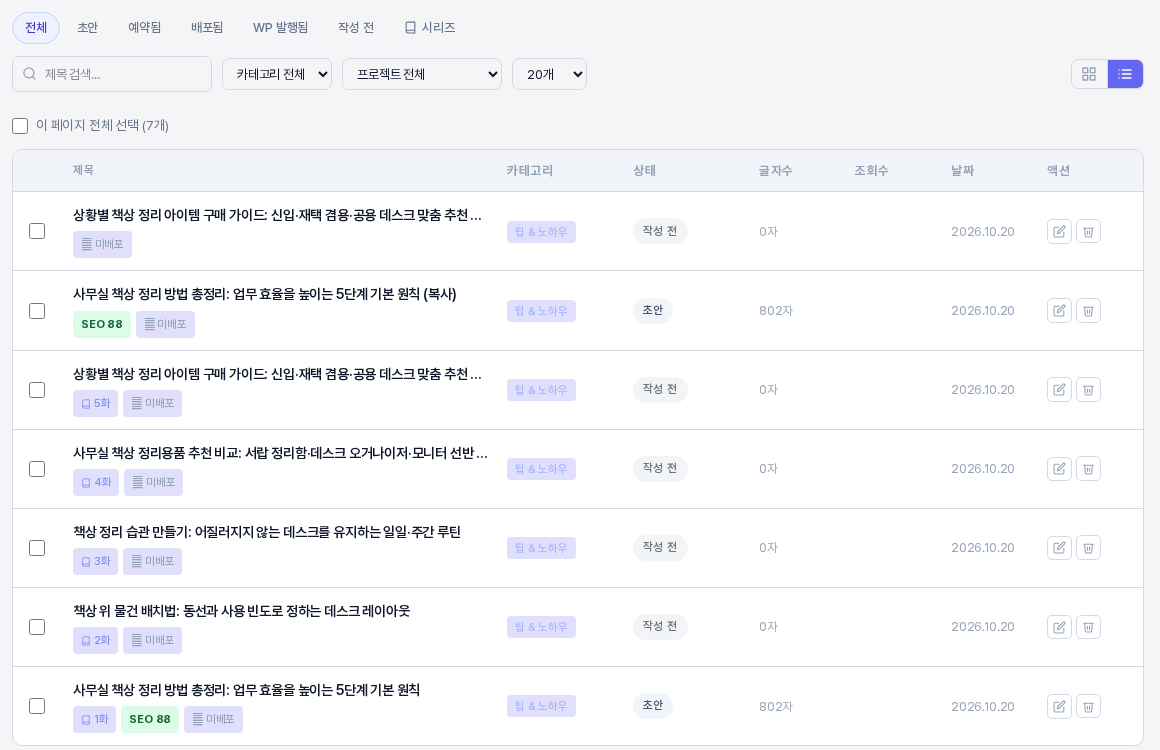Switch to list view layout
Image resolution: width=1160 pixels, height=750 pixels.
(x=1125, y=74)
